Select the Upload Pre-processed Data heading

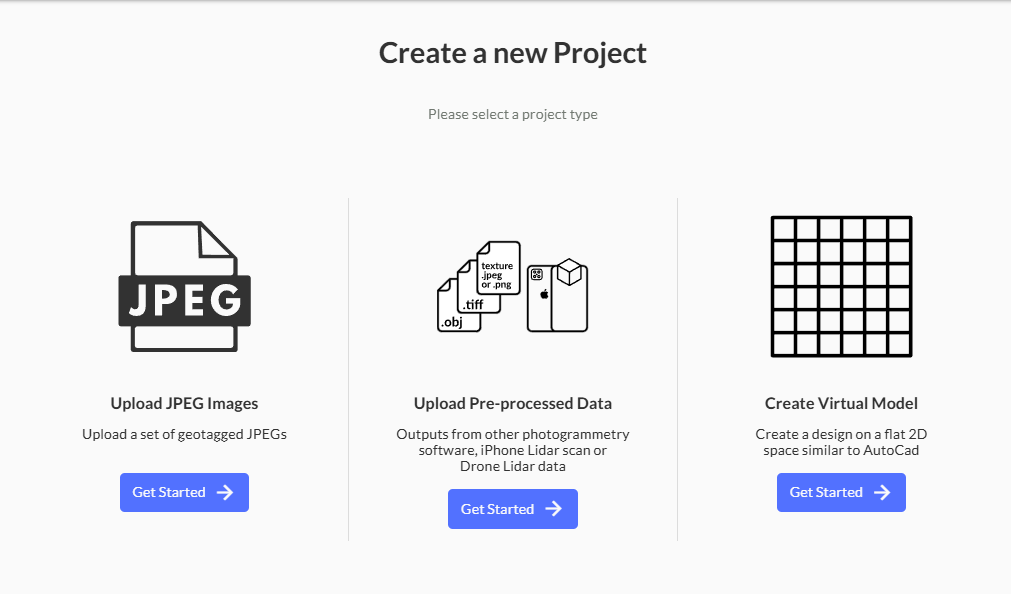click(513, 404)
